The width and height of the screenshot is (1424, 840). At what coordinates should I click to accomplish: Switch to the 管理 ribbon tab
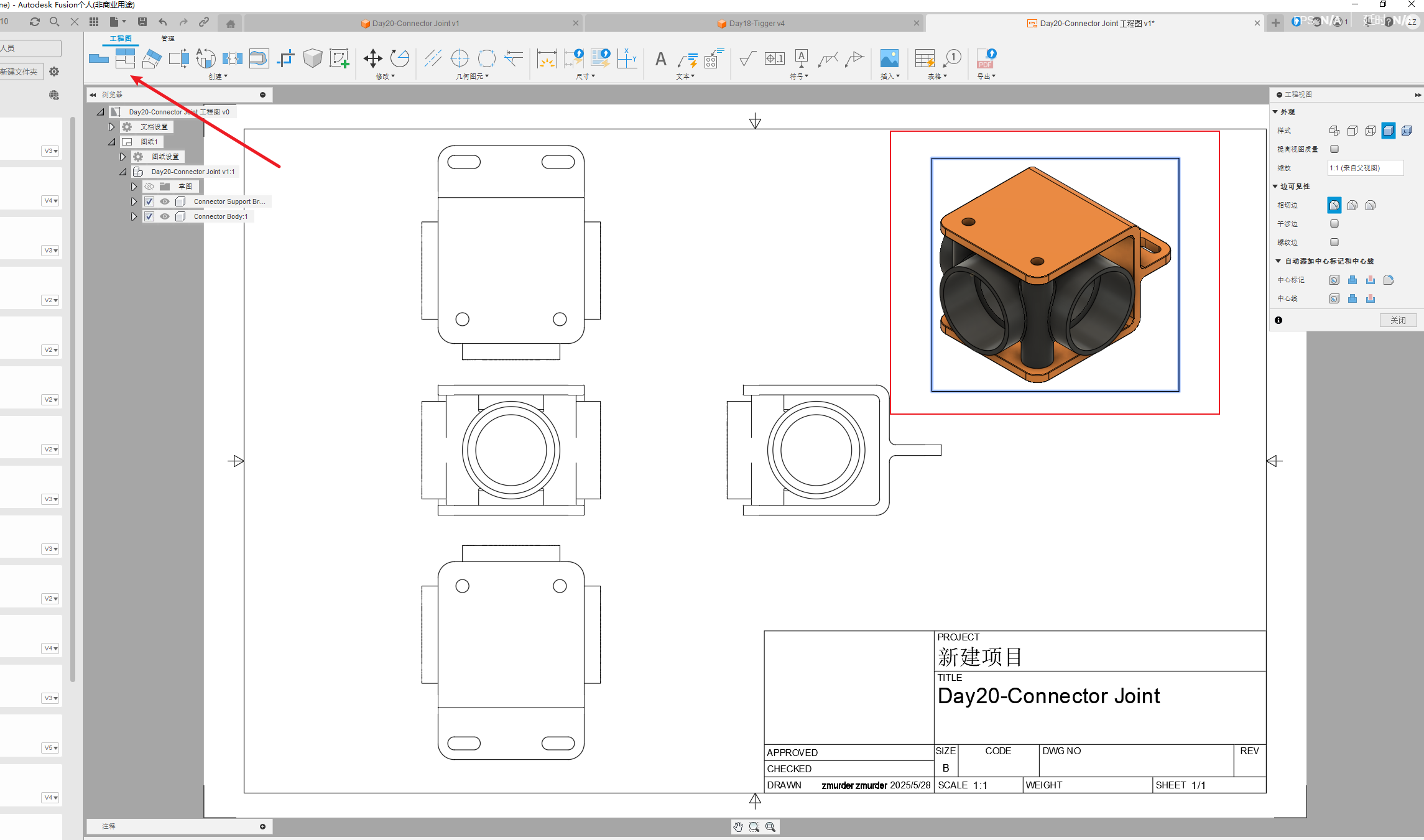coord(168,39)
